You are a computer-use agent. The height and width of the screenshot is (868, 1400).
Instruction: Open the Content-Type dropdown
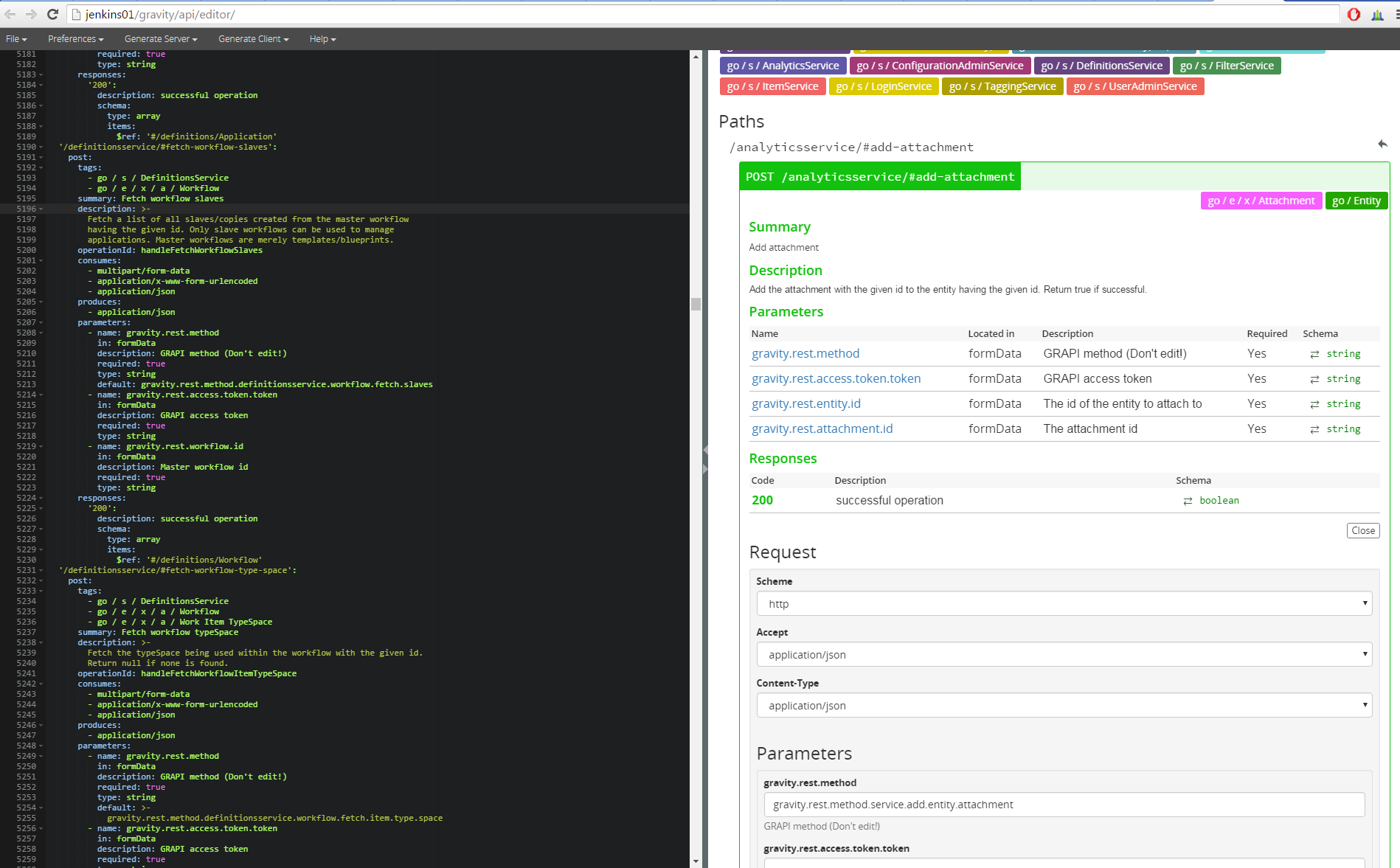(1064, 705)
